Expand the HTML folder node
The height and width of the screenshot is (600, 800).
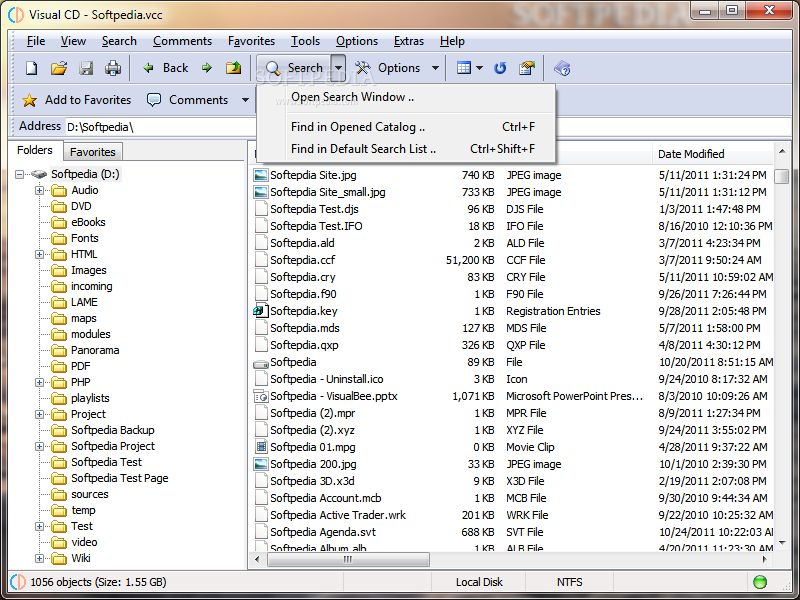coord(39,254)
